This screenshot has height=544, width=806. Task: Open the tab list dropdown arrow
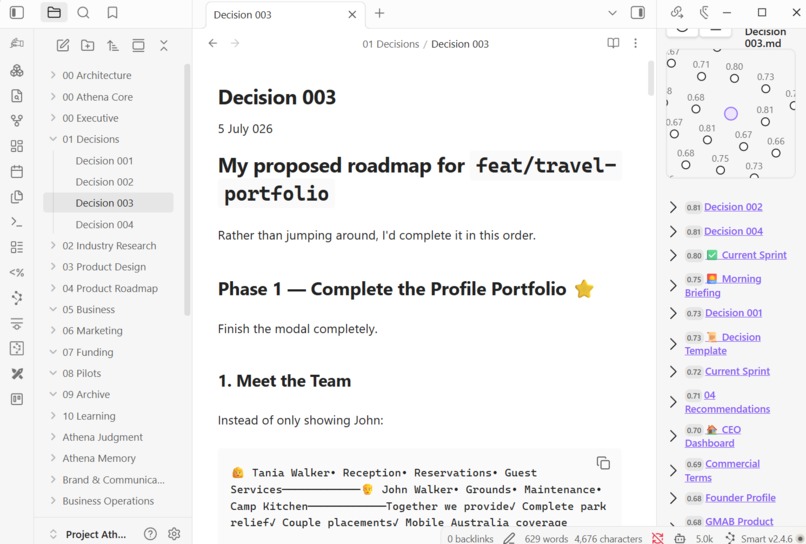click(612, 13)
